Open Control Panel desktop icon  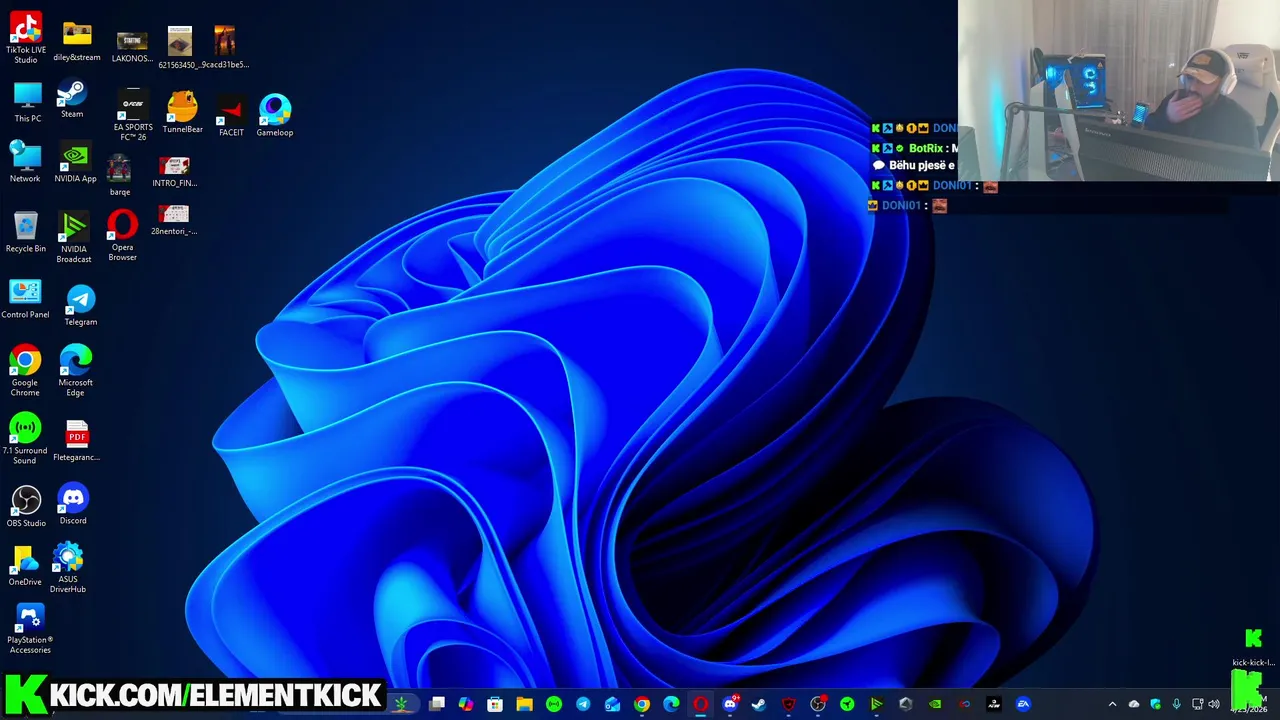25,298
